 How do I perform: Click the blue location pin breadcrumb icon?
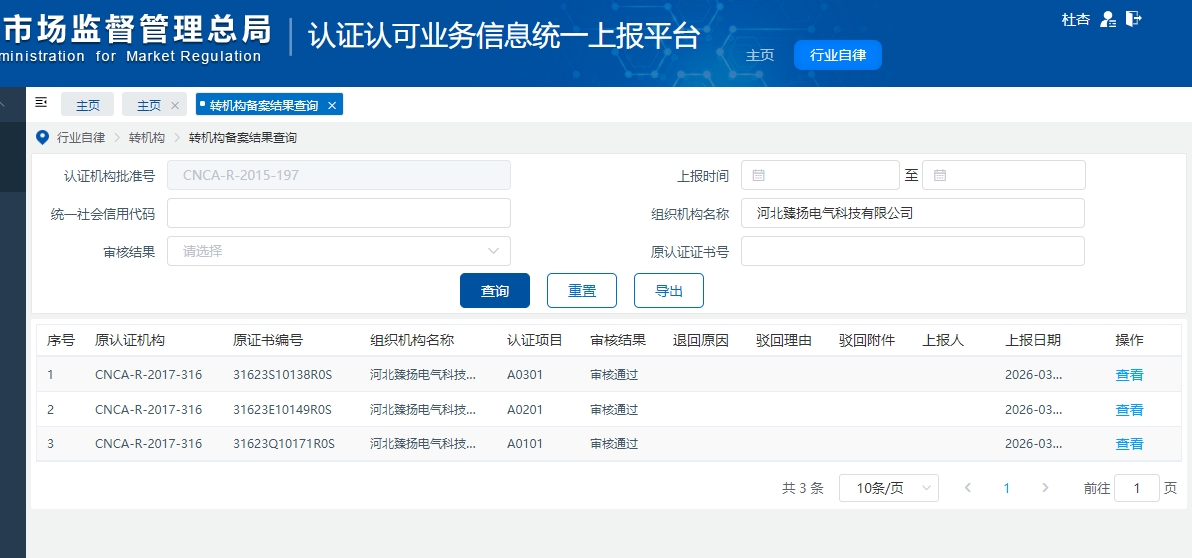[x=42, y=137]
